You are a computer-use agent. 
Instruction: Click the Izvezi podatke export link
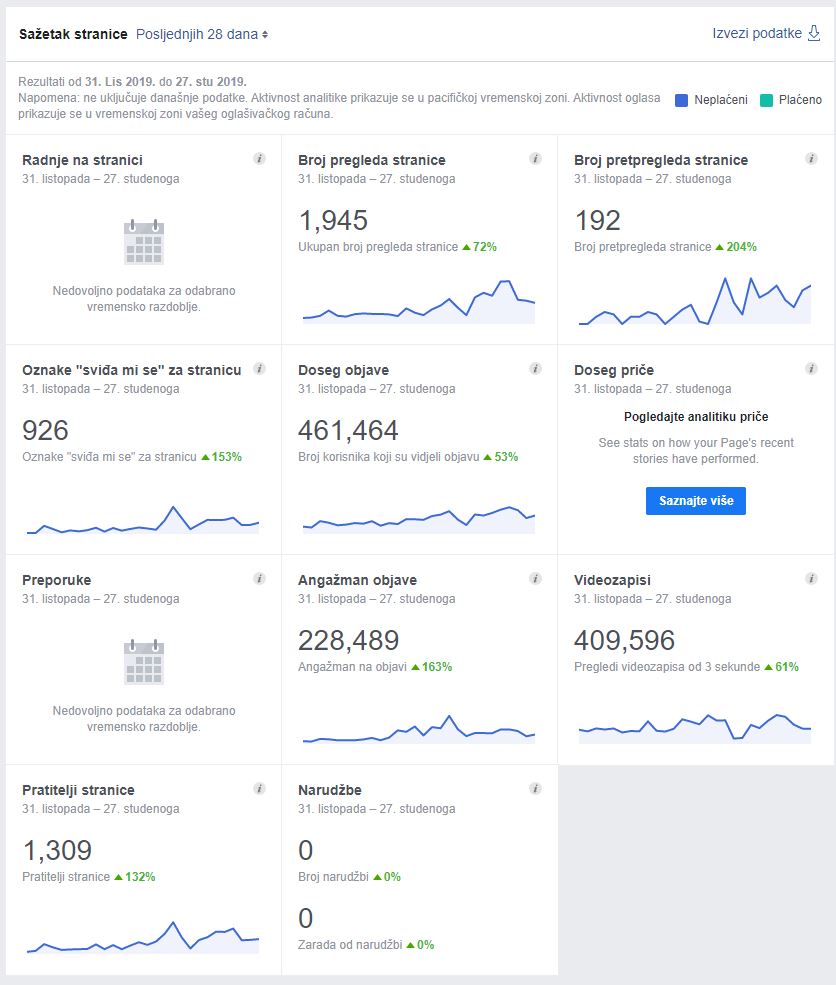click(757, 33)
